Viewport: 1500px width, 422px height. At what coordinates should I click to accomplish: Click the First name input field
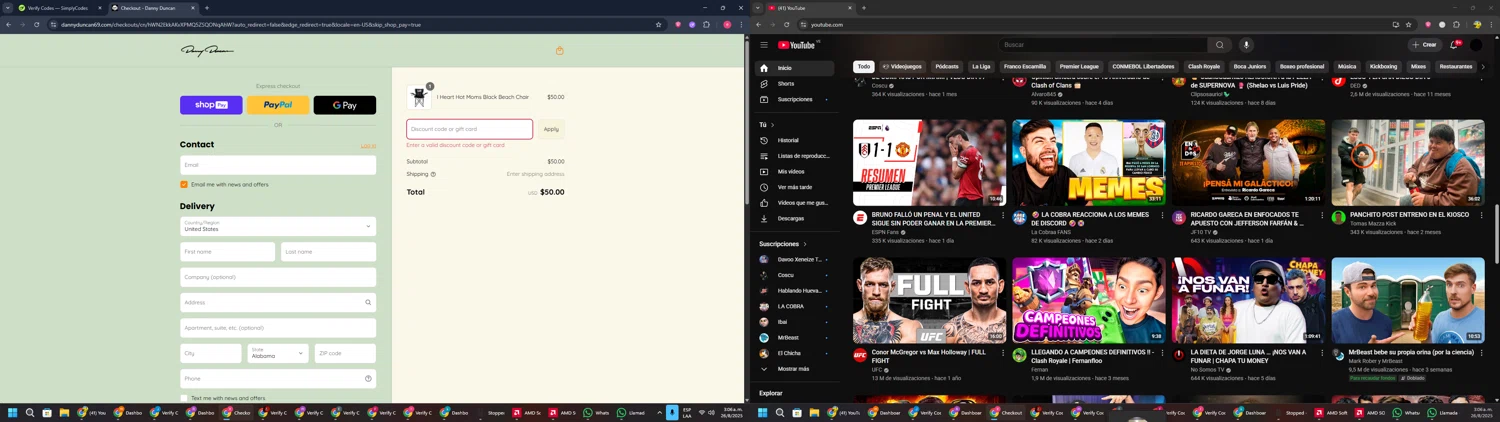click(x=228, y=252)
